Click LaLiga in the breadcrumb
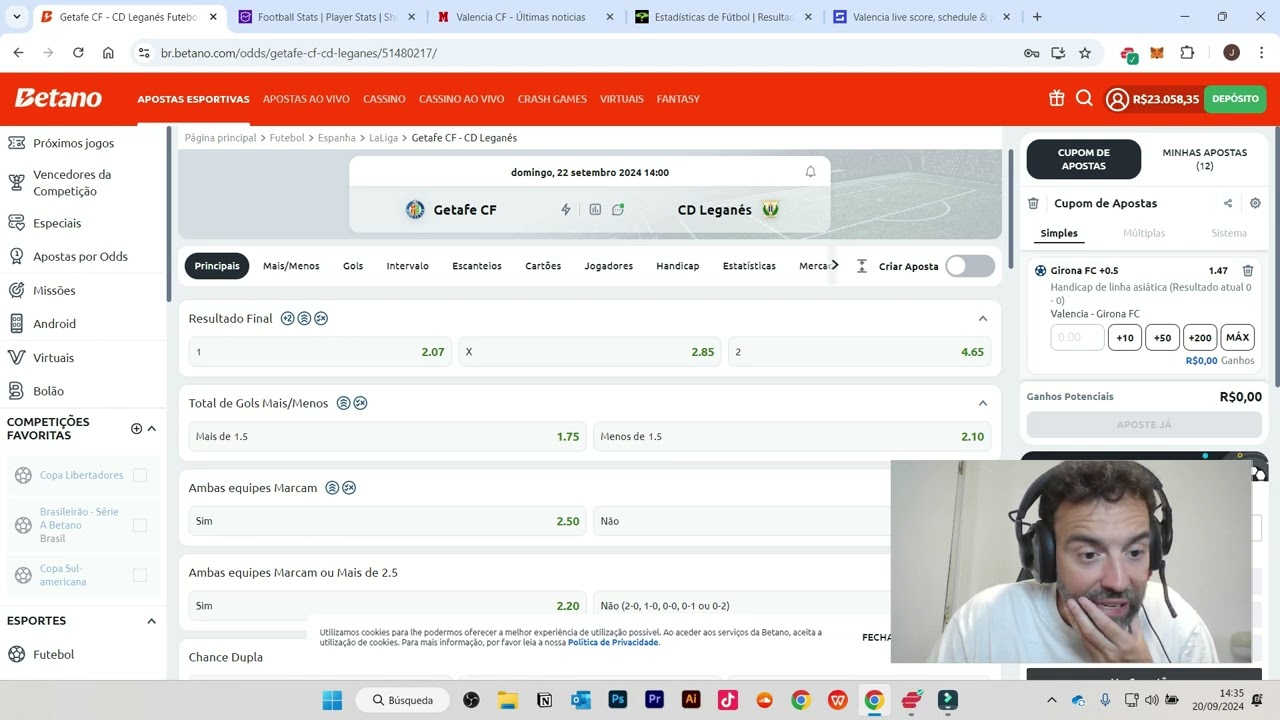 (x=383, y=138)
